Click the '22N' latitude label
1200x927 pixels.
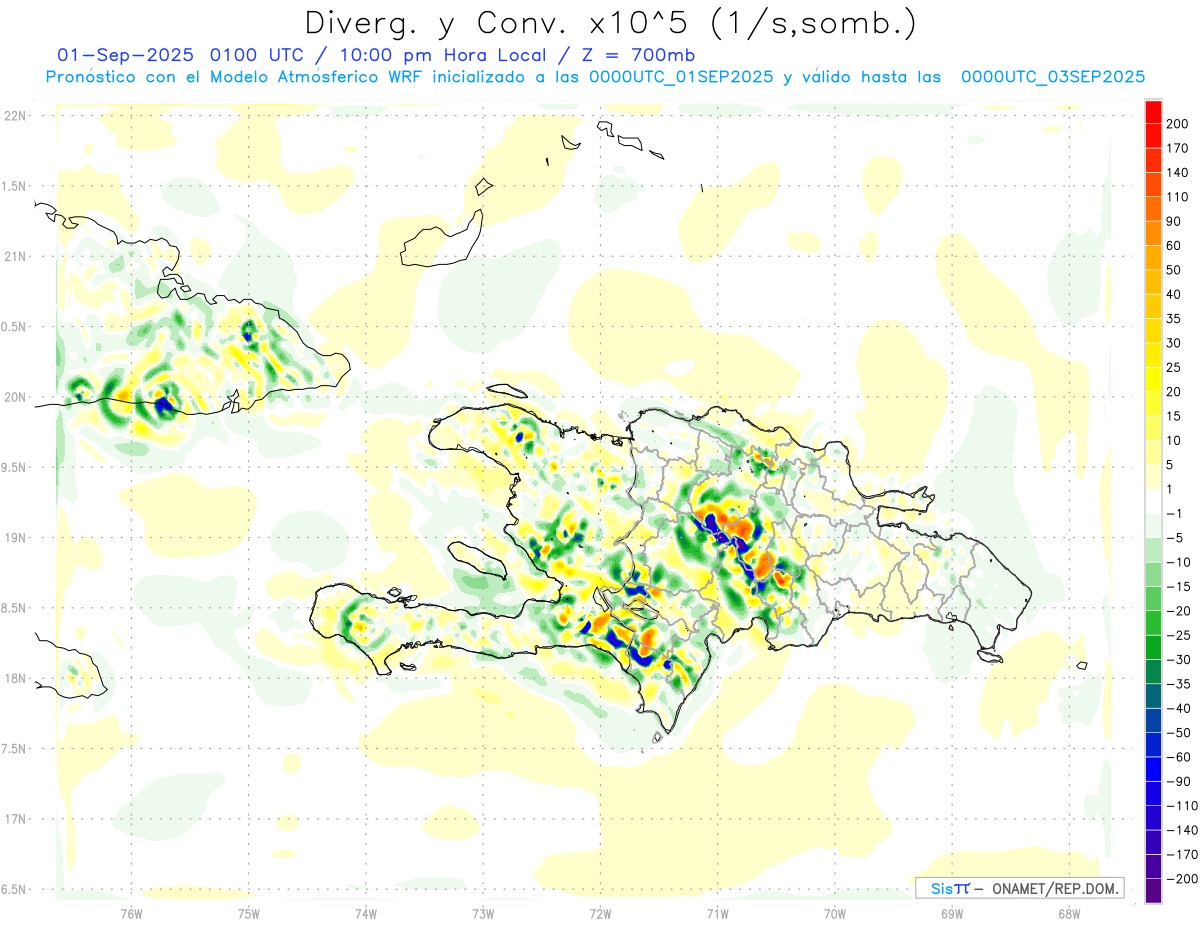coord(16,116)
